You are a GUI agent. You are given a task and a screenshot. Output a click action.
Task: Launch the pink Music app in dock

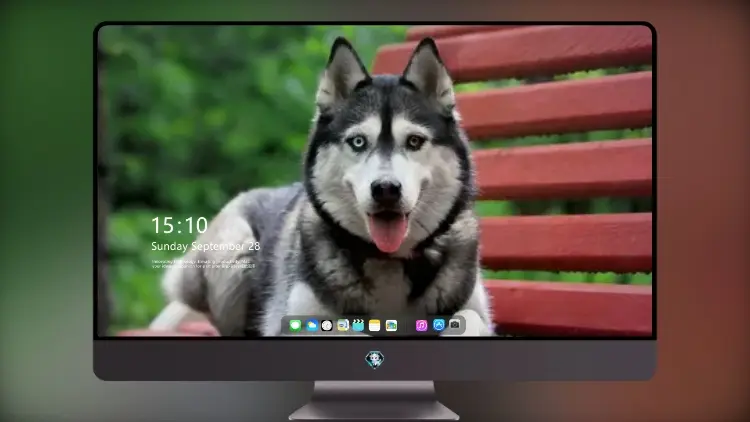421,326
